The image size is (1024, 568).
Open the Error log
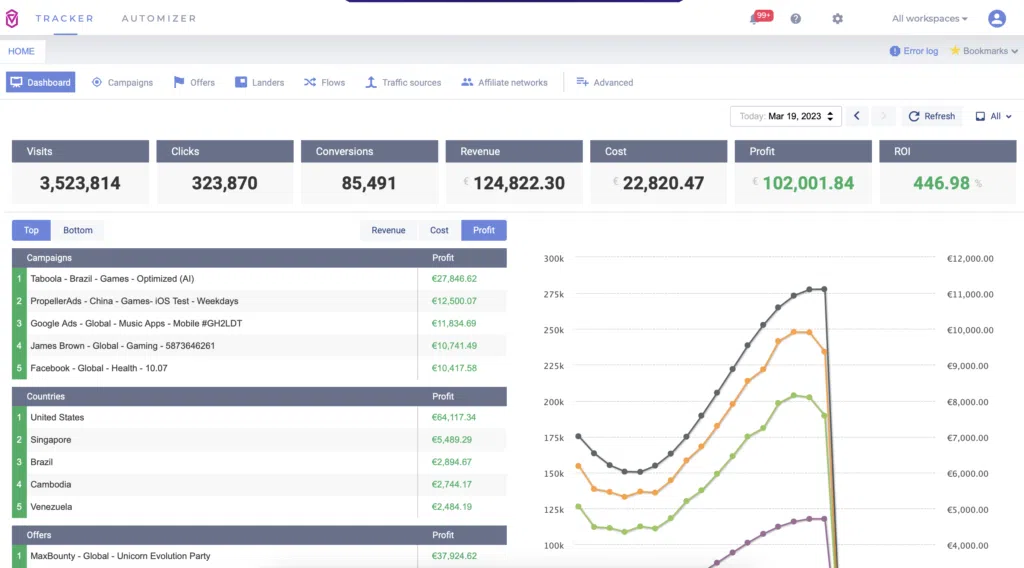pyautogui.click(x=914, y=51)
